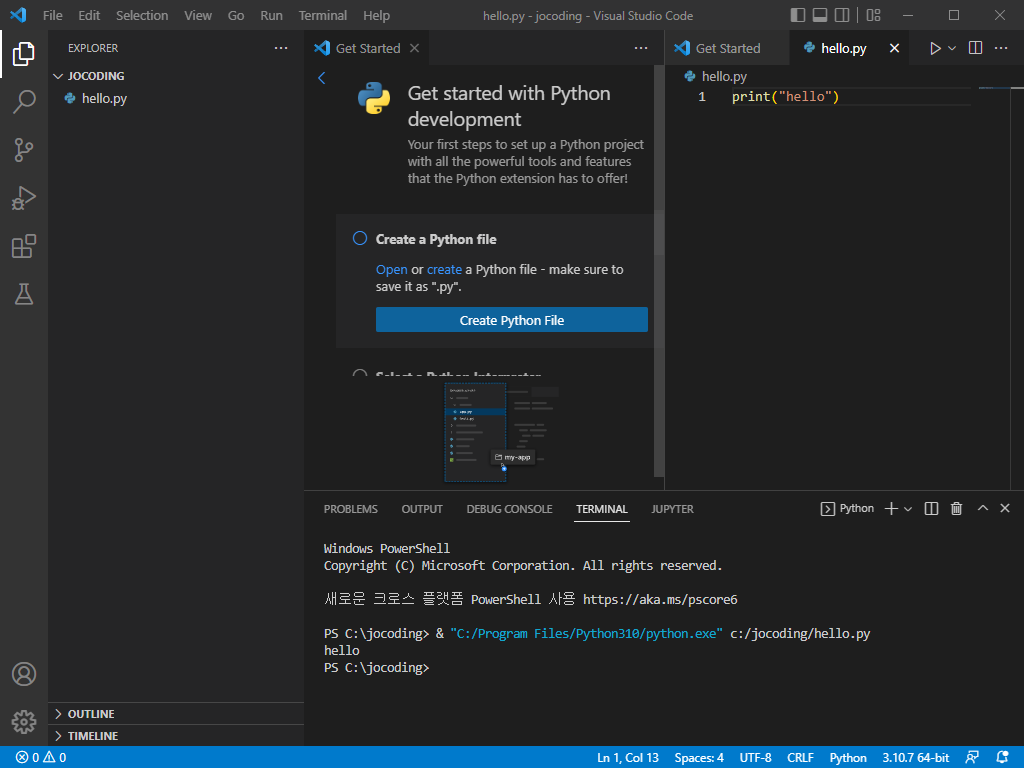Screen dimensions: 1024x768
Task: Open more actions for right editor group
Action: [1000, 48]
